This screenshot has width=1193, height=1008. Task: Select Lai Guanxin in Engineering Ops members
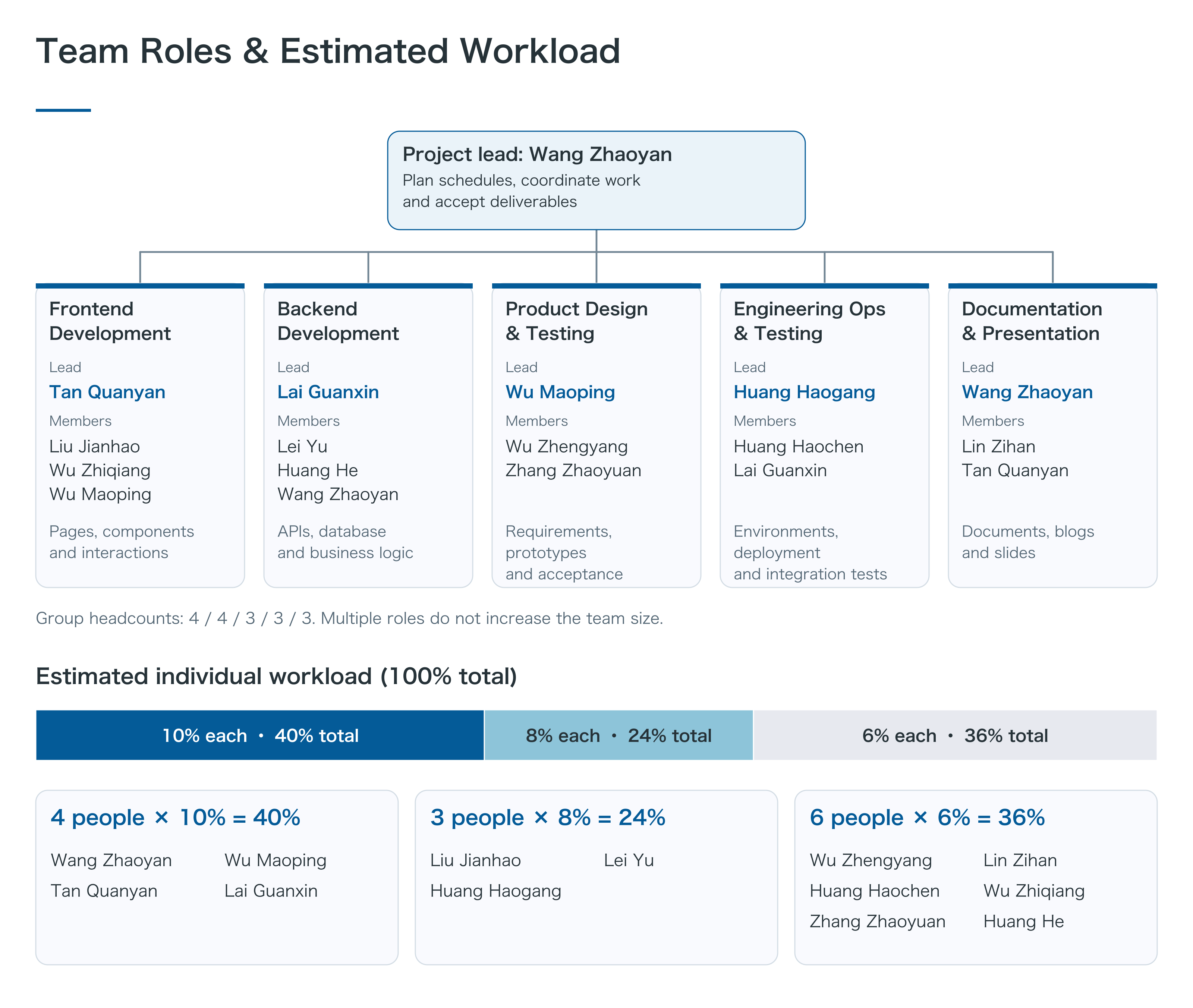[780, 470]
